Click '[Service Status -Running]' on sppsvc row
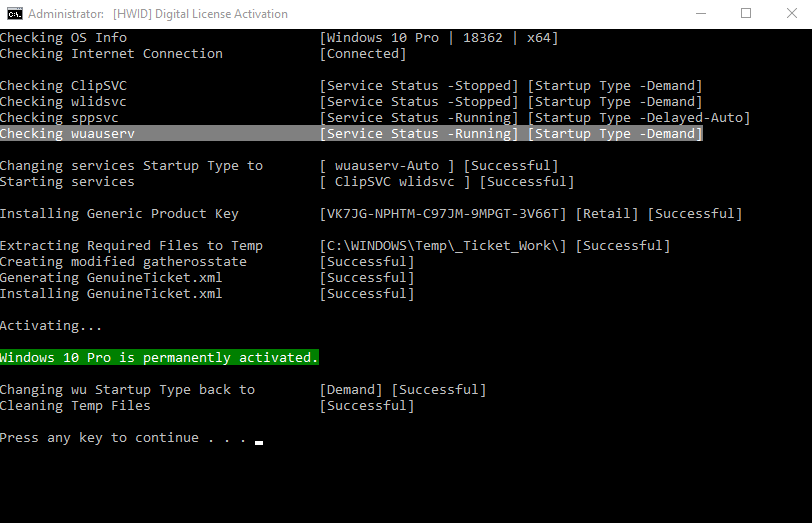 point(418,118)
